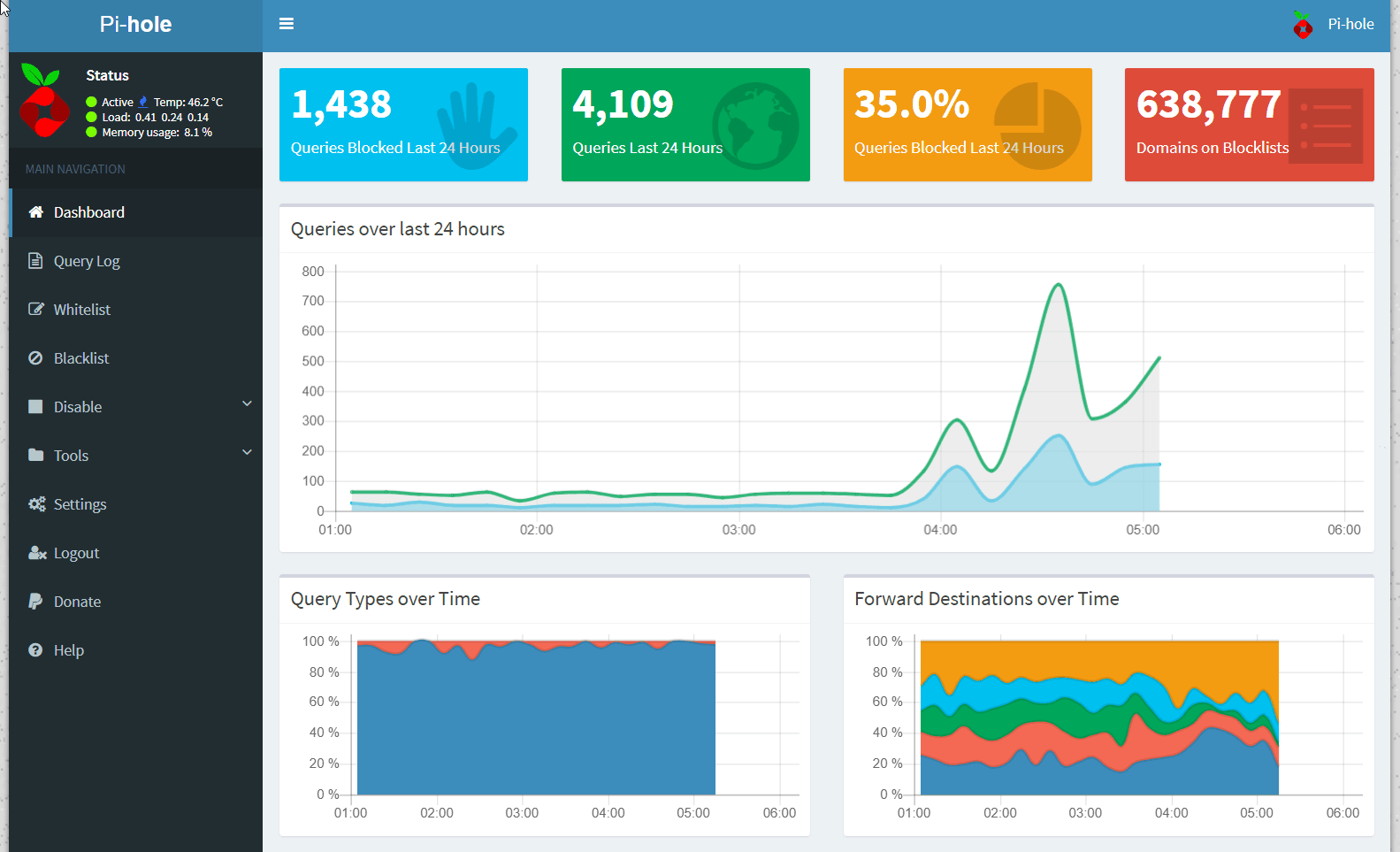1400x852 pixels.
Task: Click the Whitelist pencil icon
Action: coord(35,310)
